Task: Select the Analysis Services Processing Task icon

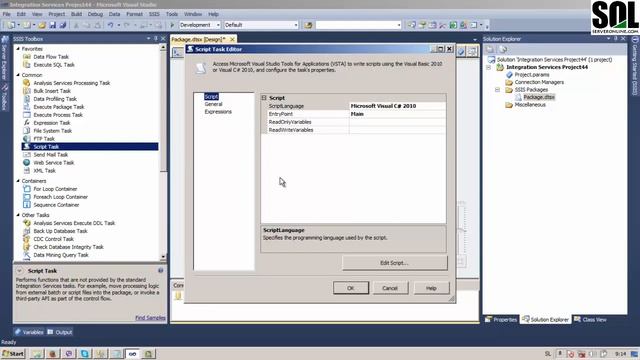Action: 27,83
